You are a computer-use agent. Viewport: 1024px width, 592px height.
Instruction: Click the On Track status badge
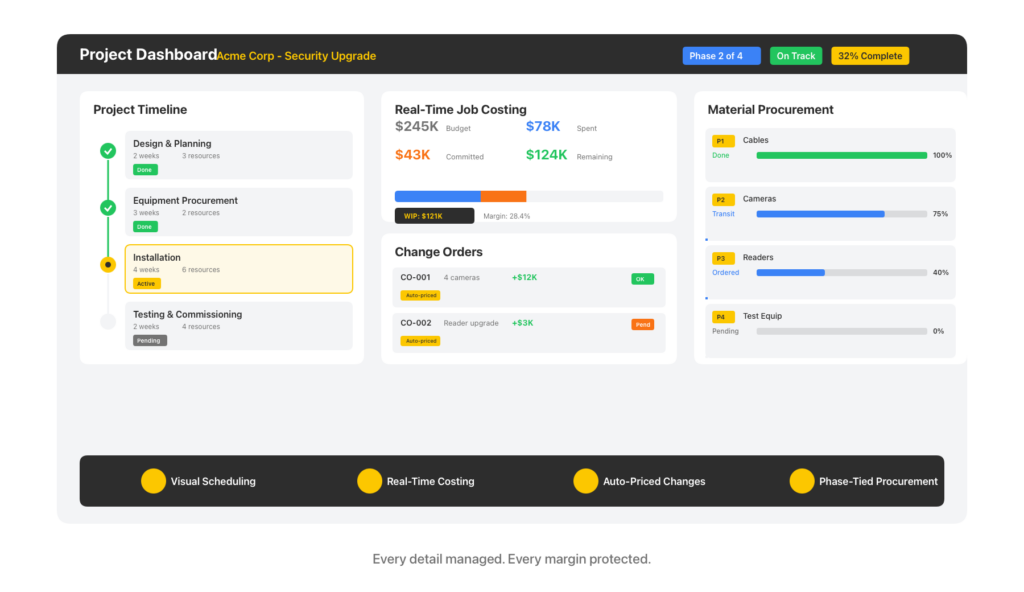coord(796,56)
